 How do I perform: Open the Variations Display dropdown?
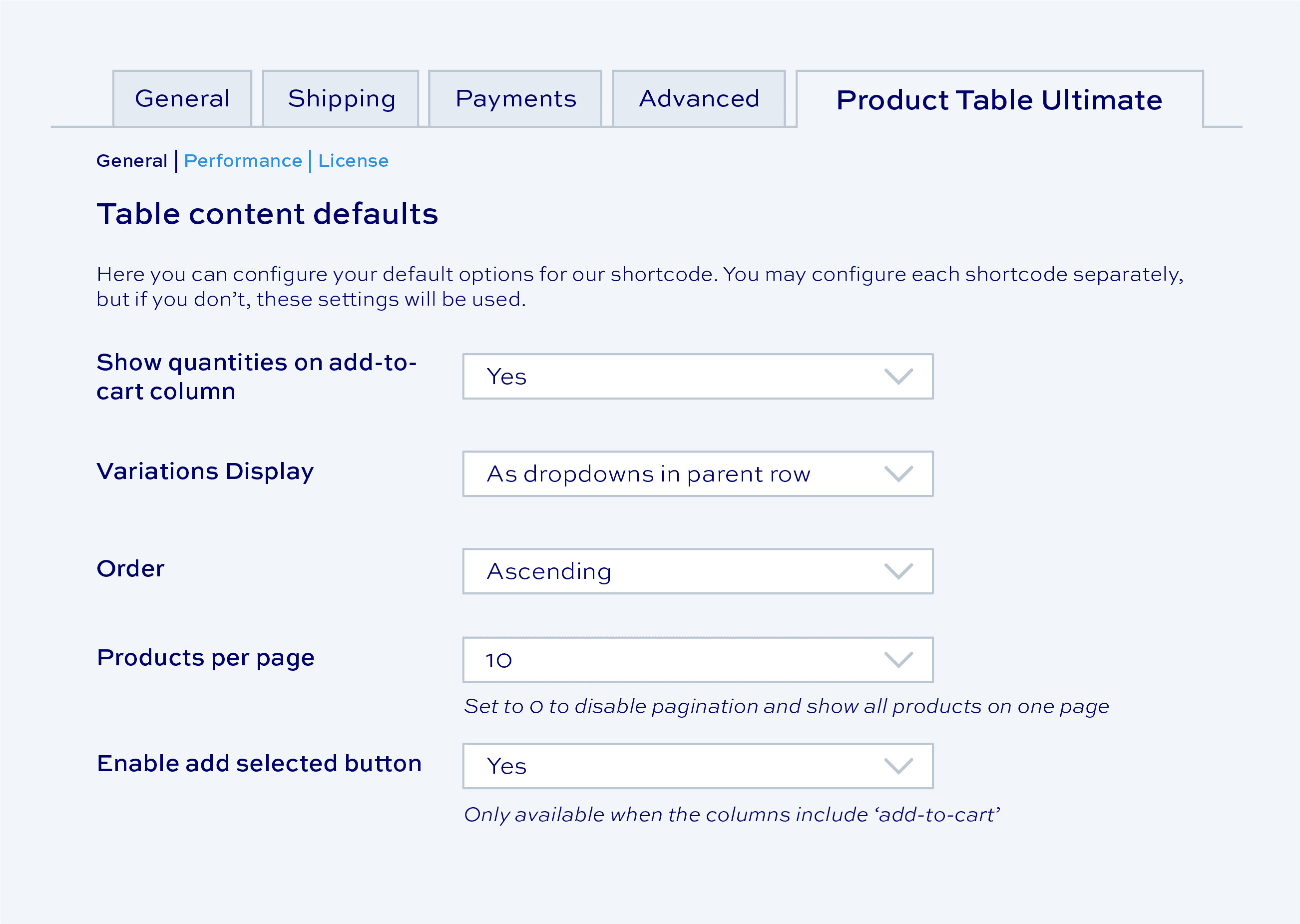(x=698, y=474)
